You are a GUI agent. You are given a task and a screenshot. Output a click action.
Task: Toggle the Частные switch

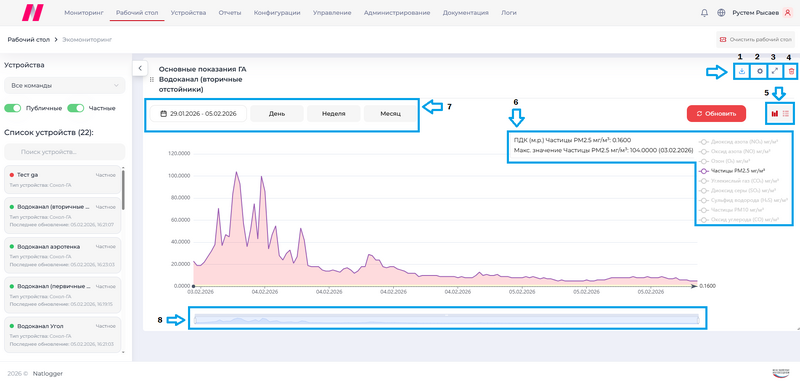(x=76, y=108)
